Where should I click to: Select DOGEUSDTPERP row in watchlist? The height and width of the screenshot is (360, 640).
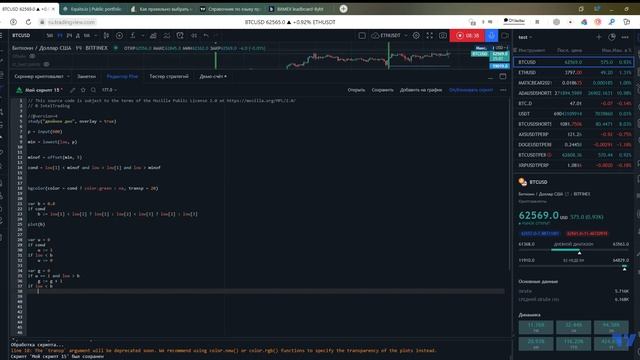point(573,144)
